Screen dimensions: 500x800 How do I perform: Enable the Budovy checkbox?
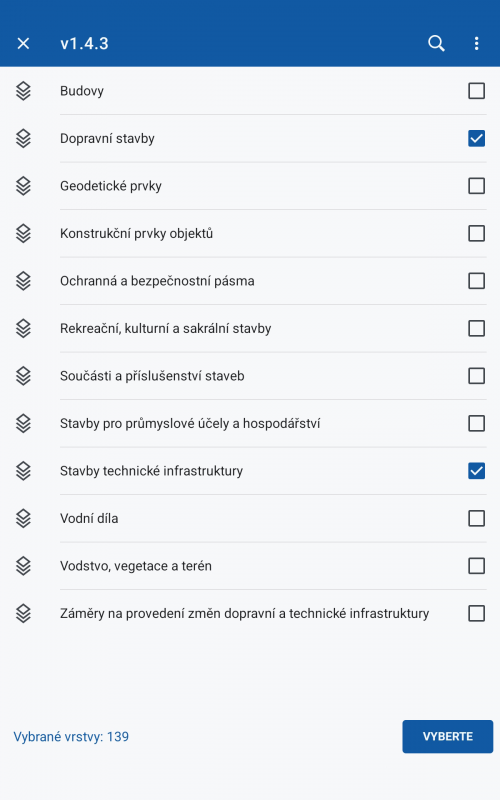[x=476, y=91]
